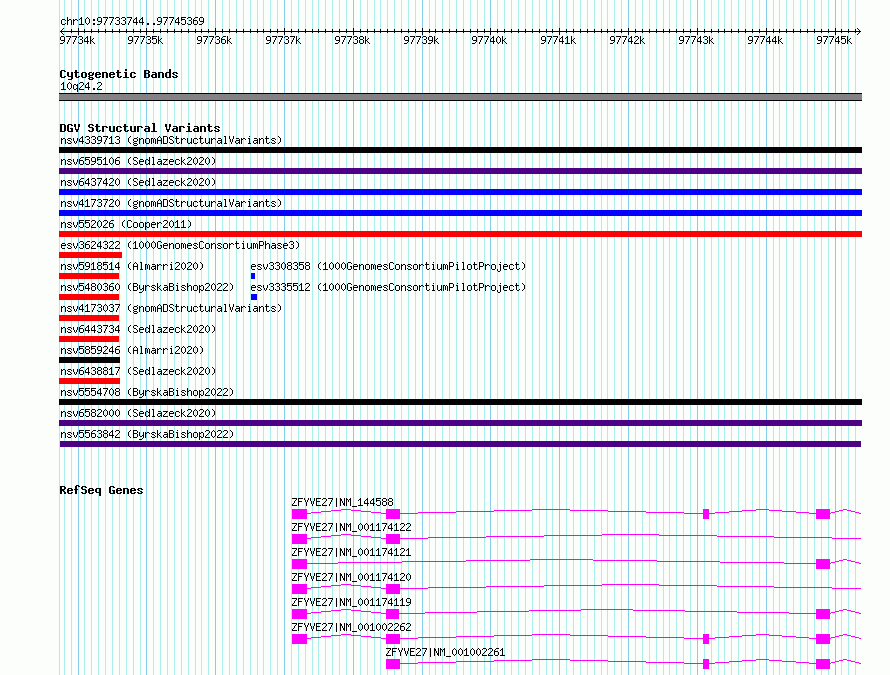
Task: Click the narrow exon box on NM_001002261 transcript
Action: 706,664
